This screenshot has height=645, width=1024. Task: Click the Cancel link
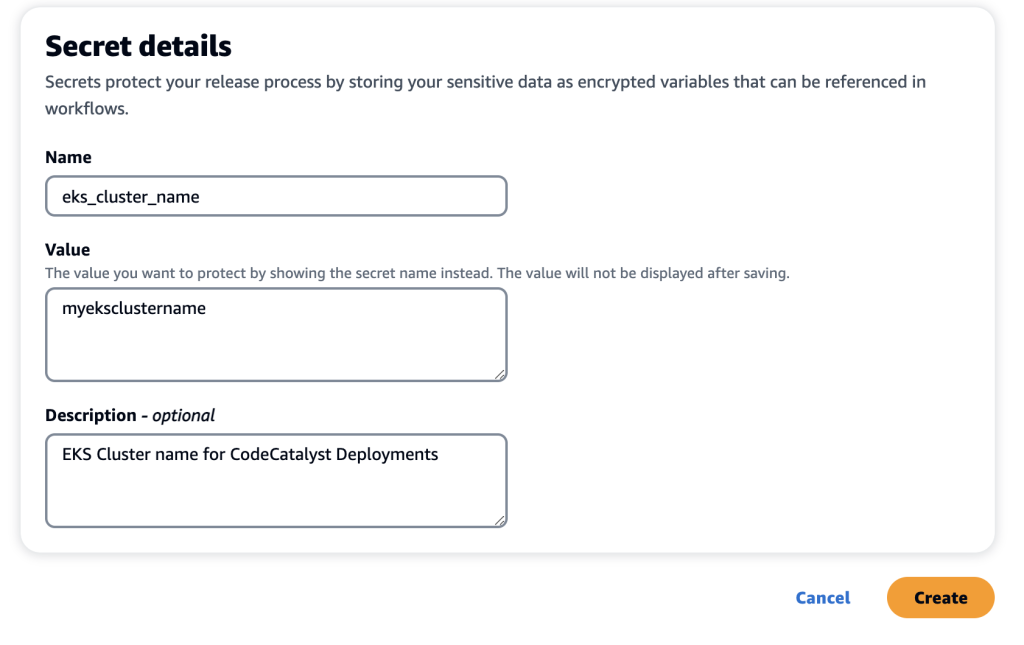[x=823, y=598]
